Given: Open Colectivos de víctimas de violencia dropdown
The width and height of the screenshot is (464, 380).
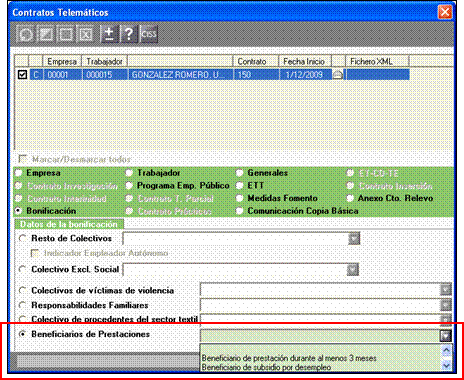Looking at the screenshot, I should tap(446, 290).
